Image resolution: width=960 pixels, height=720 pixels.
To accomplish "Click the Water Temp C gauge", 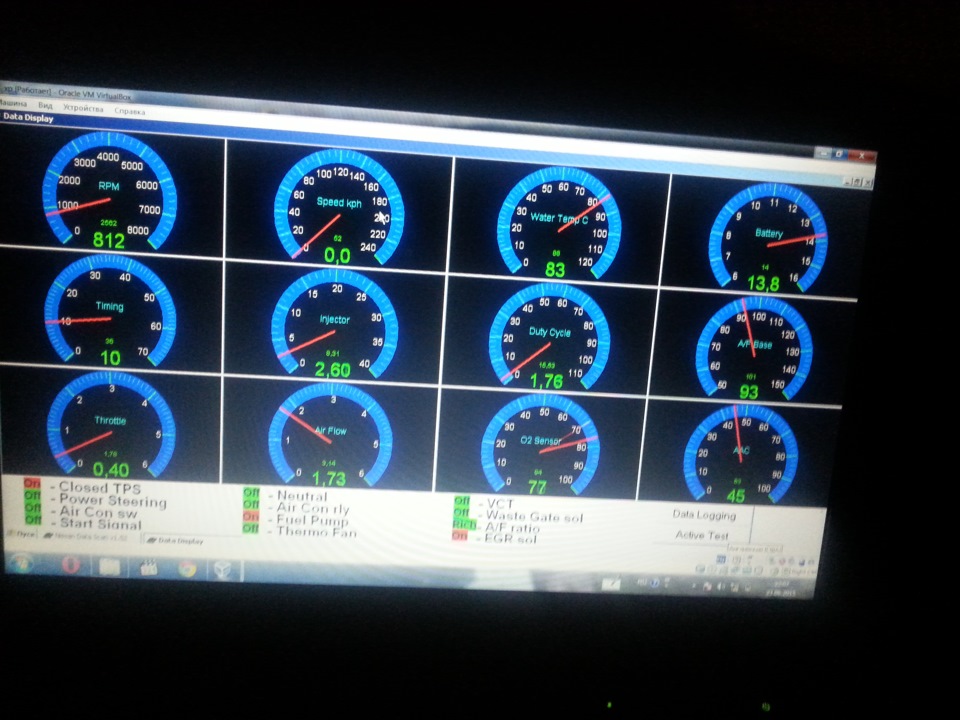I will coord(558,223).
